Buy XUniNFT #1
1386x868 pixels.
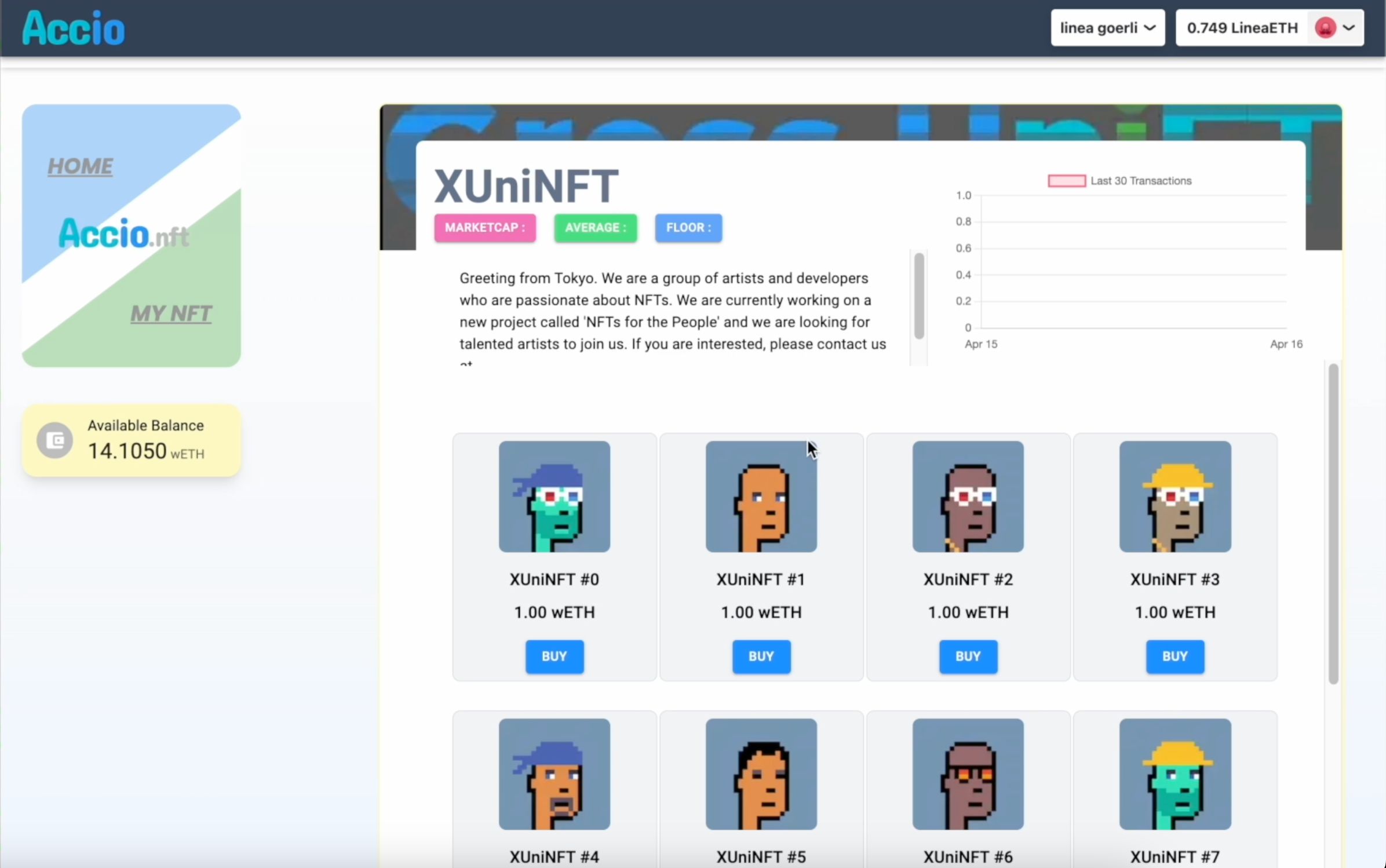761,657
